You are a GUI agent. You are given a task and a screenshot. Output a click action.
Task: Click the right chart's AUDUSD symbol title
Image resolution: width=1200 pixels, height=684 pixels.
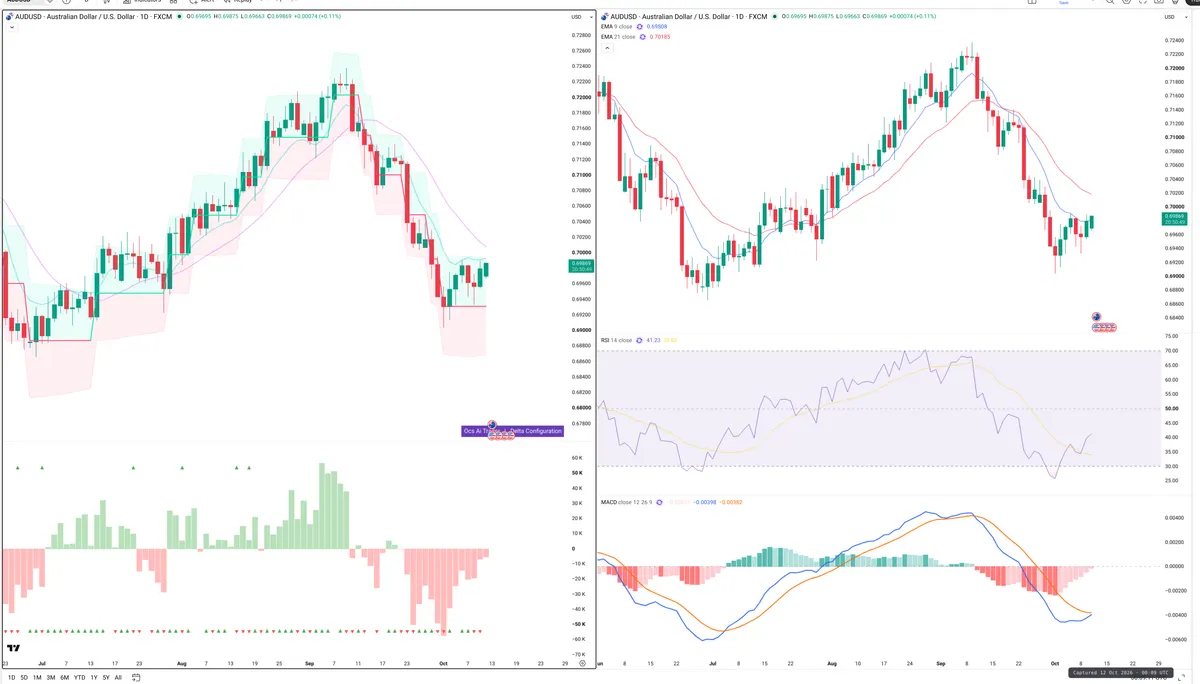(x=691, y=17)
